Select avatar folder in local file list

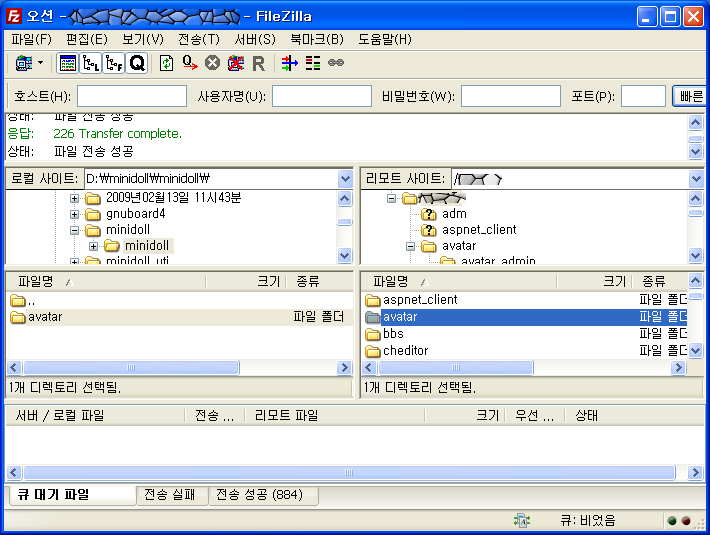(179, 317)
